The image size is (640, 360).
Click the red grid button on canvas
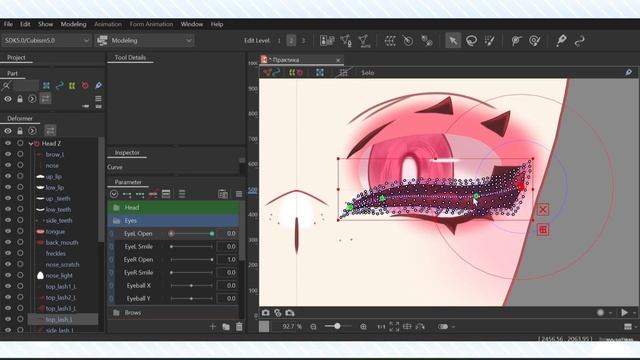543,230
